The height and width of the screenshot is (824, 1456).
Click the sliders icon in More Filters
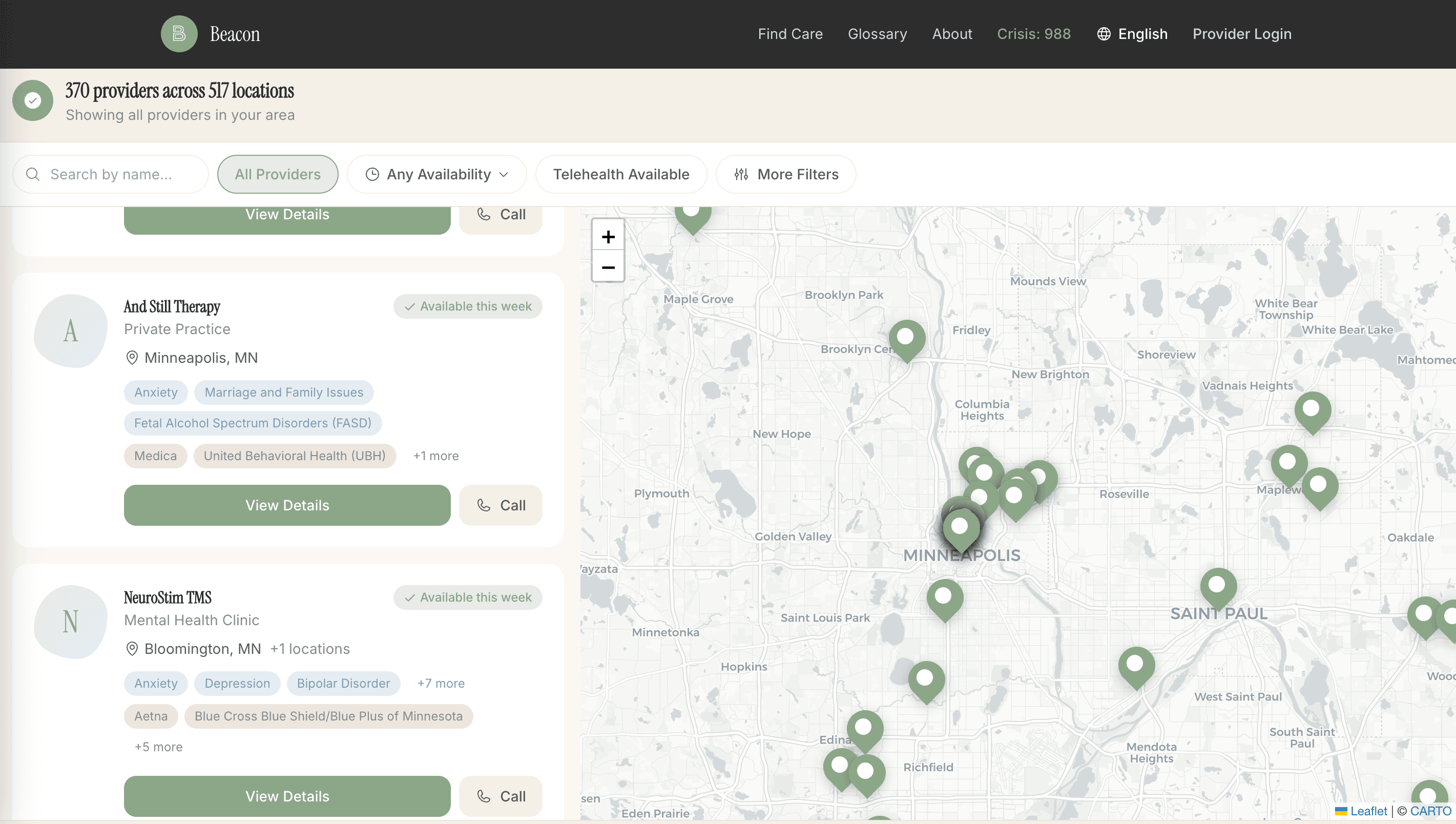coord(741,174)
